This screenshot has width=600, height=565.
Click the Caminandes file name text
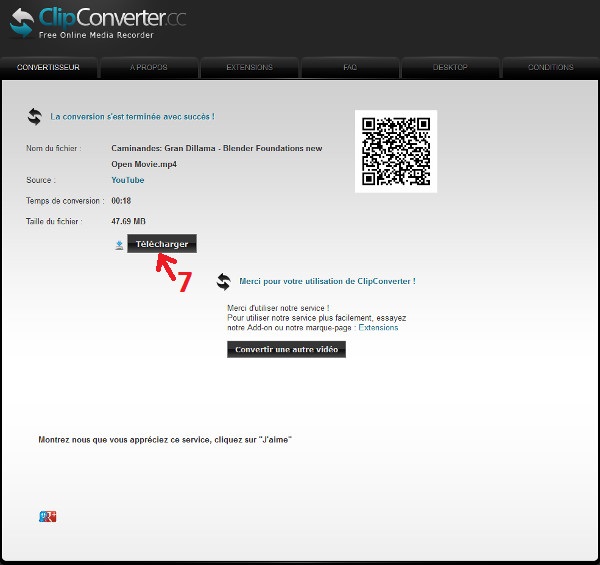[216, 149]
